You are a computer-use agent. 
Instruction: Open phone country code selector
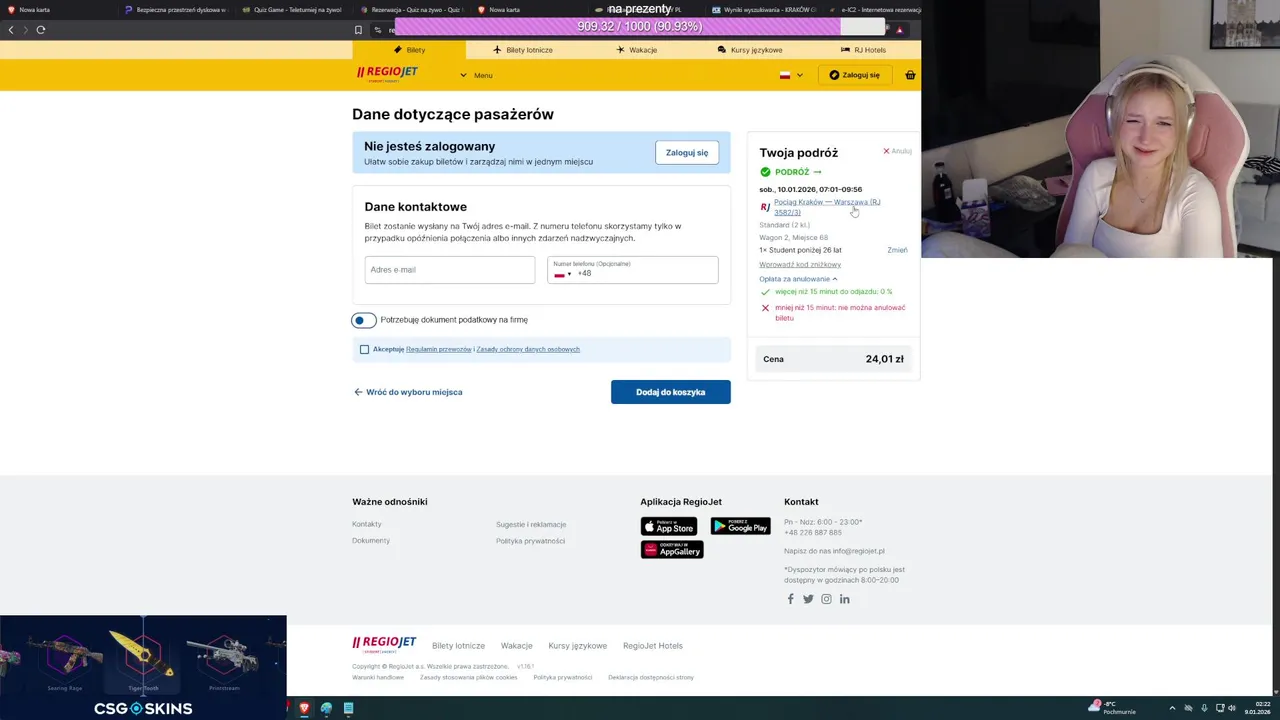click(563, 274)
